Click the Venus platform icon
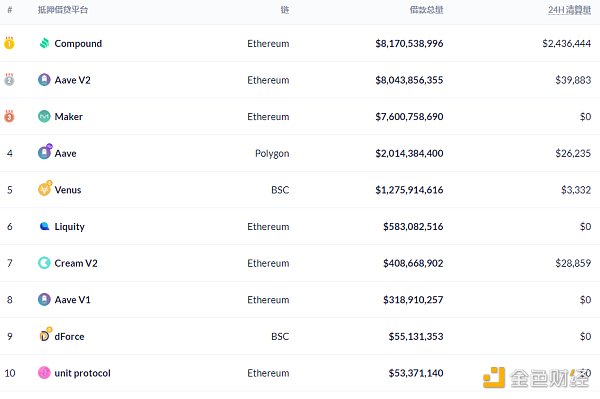Viewport: 600px width, 399px height. (x=45, y=188)
